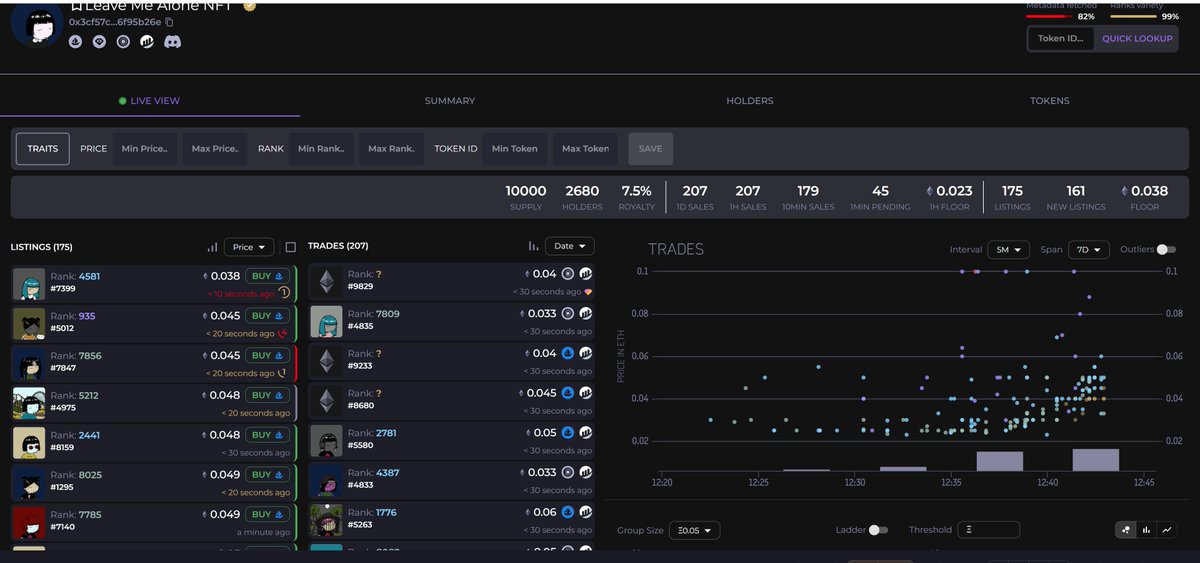The width and height of the screenshot is (1200, 563).
Task: Open the Interval 5M dropdown
Action: pyautogui.click(x=1008, y=250)
